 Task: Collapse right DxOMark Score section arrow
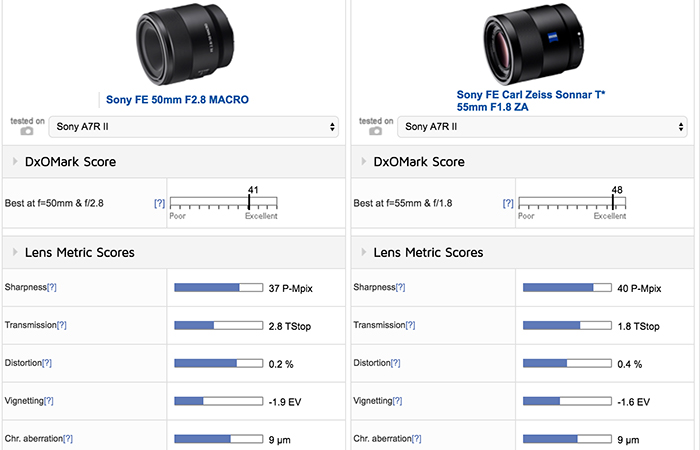point(363,161)
